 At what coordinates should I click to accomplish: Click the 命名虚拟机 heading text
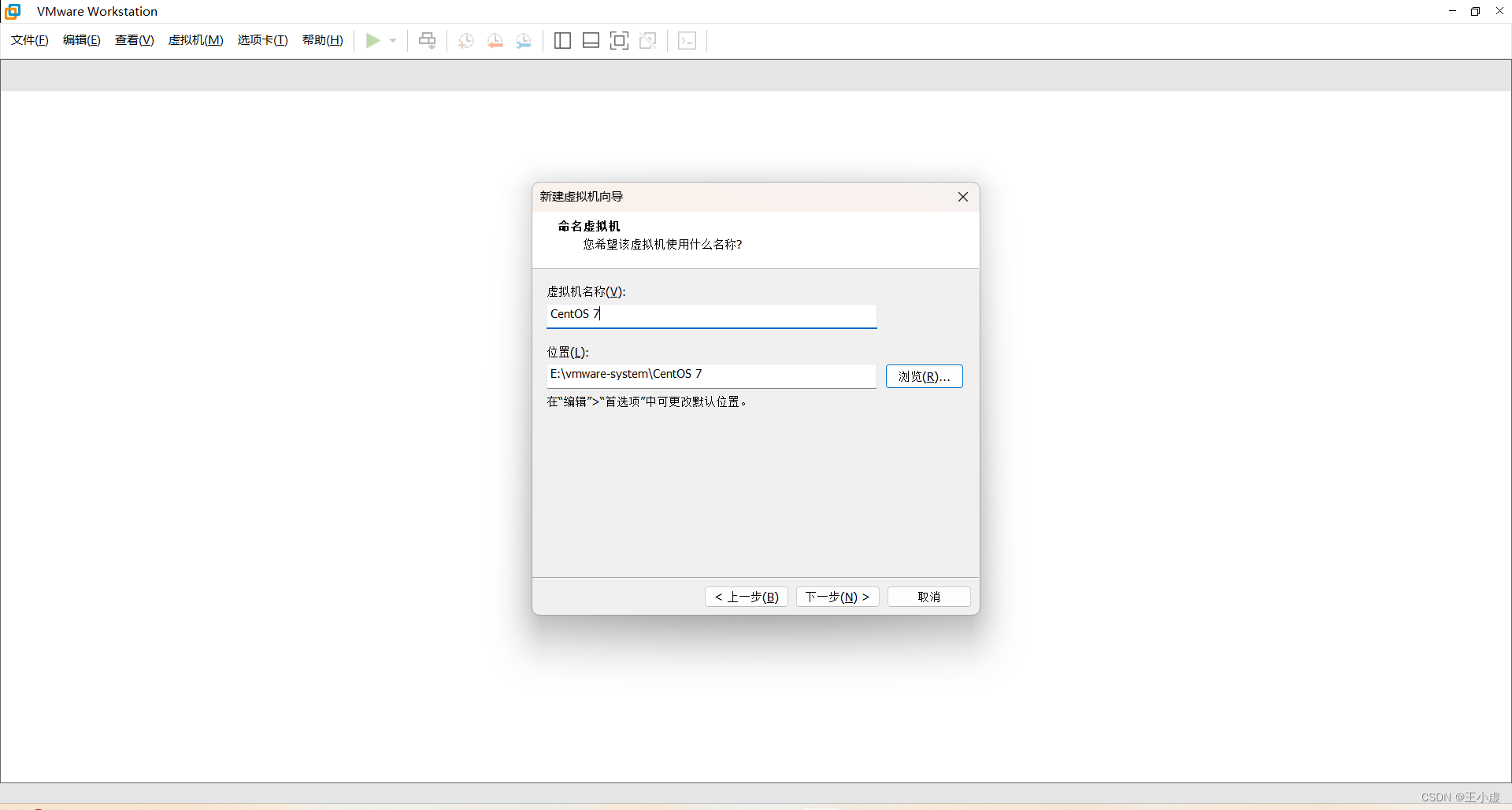(x=589, y=226)
